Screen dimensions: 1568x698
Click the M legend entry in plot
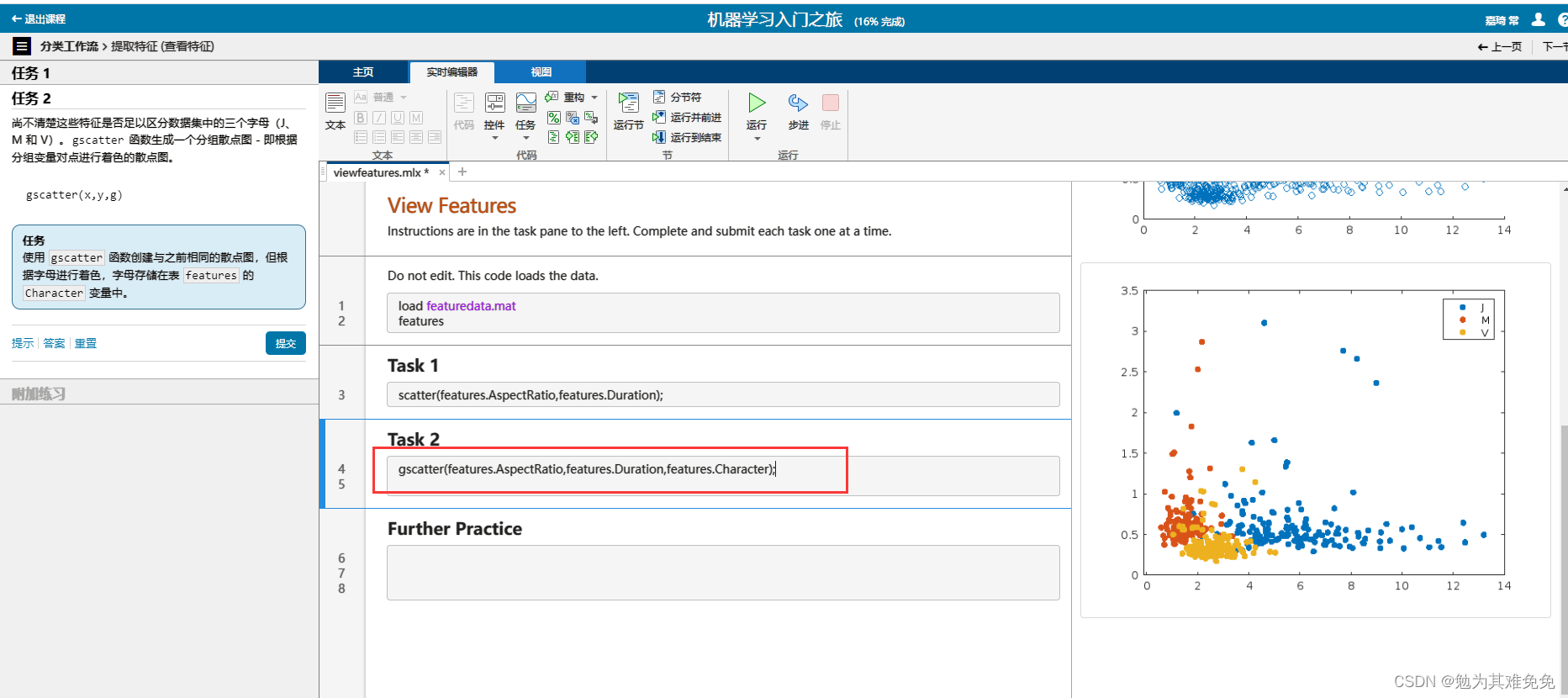click(1474, 320)
